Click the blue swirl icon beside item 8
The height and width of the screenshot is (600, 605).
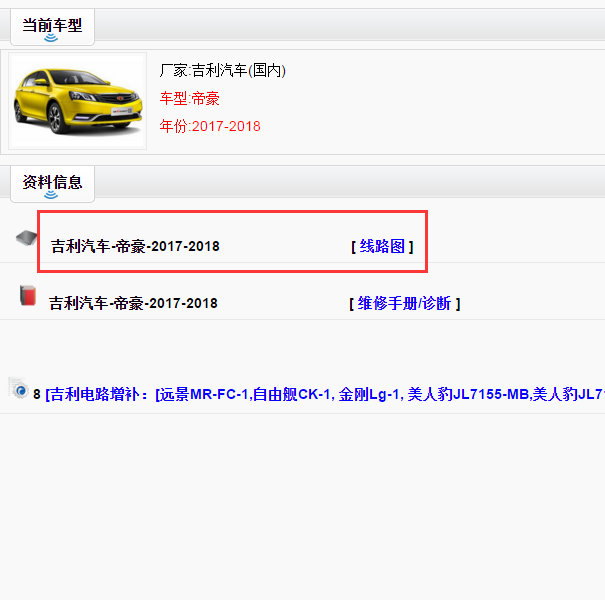coord(18,389)
